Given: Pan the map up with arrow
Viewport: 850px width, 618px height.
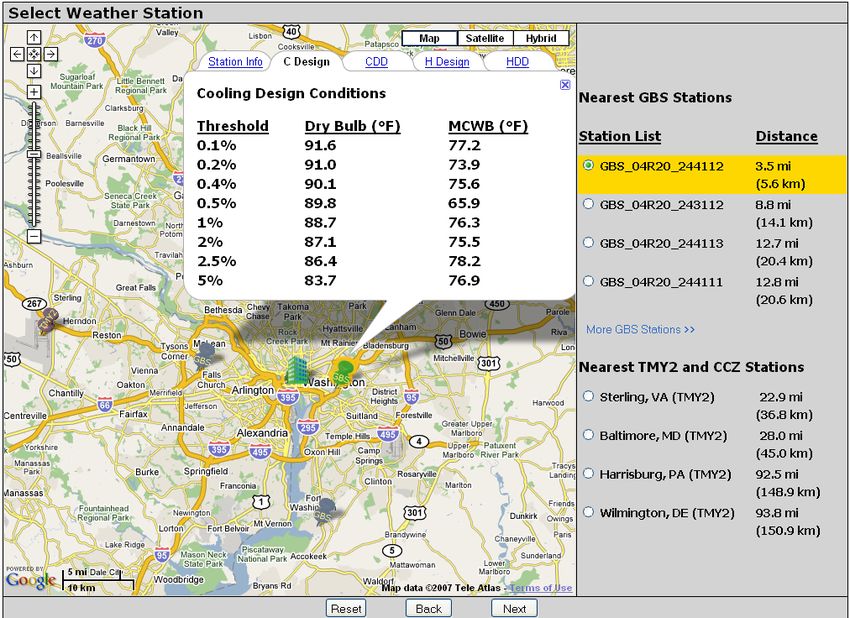Looking at the screenshot, I should point(34,37).
